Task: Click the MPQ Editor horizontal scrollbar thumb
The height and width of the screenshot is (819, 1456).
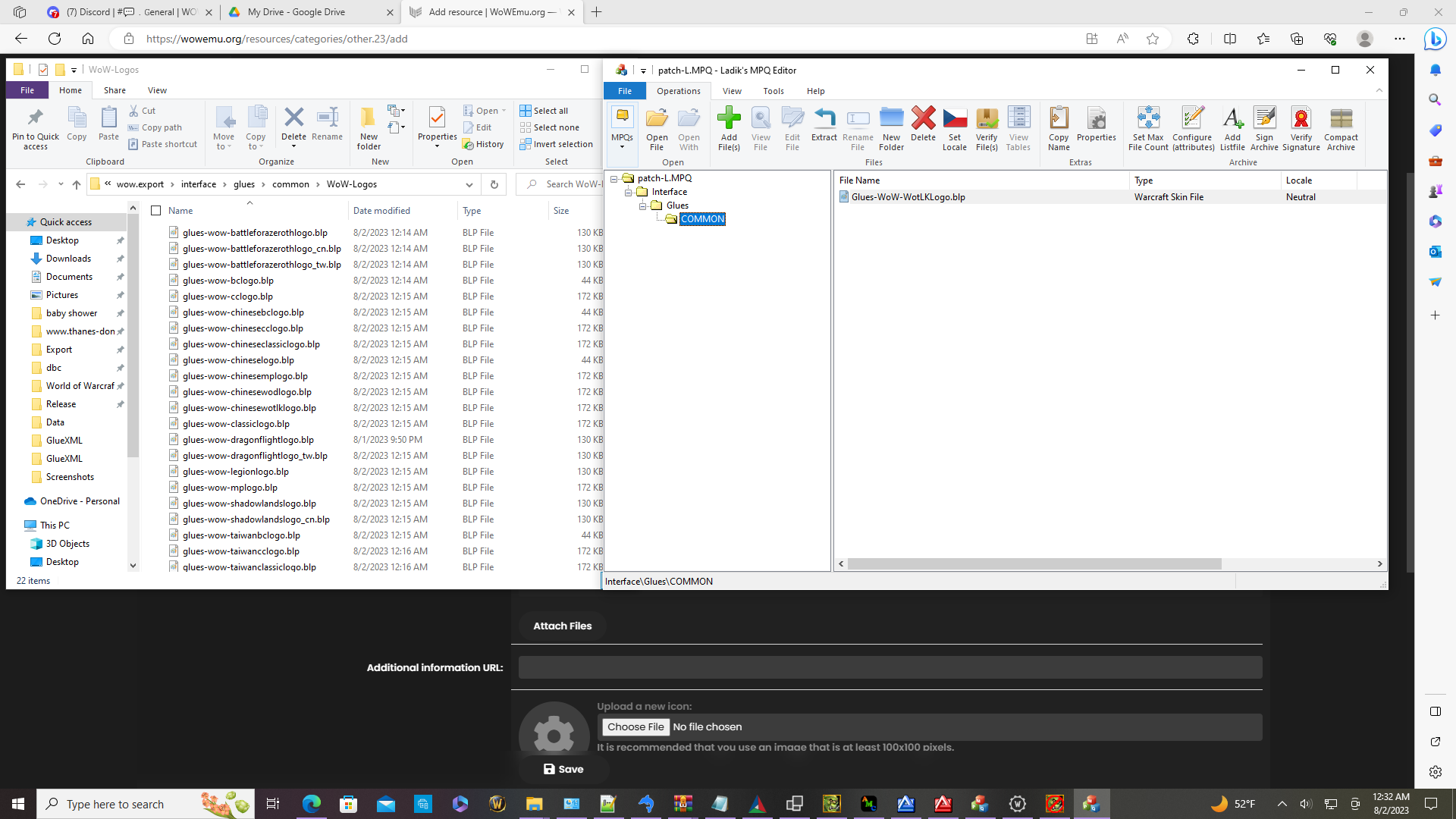Action: click(x=1034, y=564)
